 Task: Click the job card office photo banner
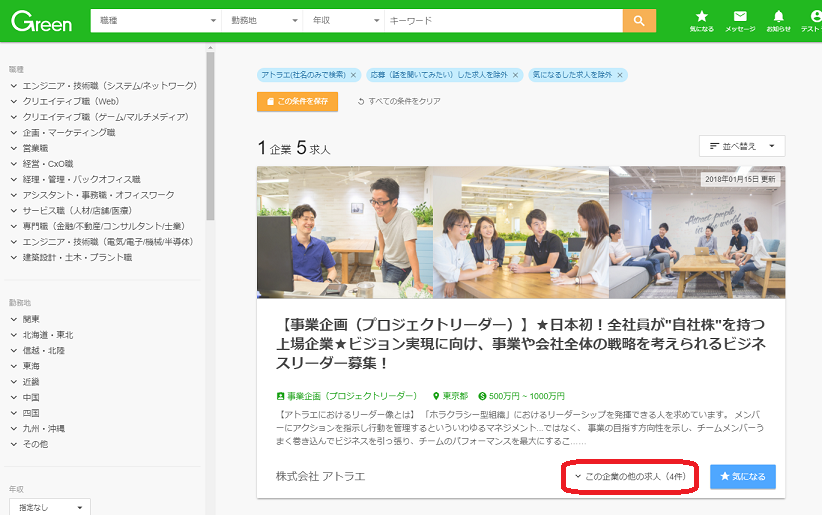tap(521, 232)
